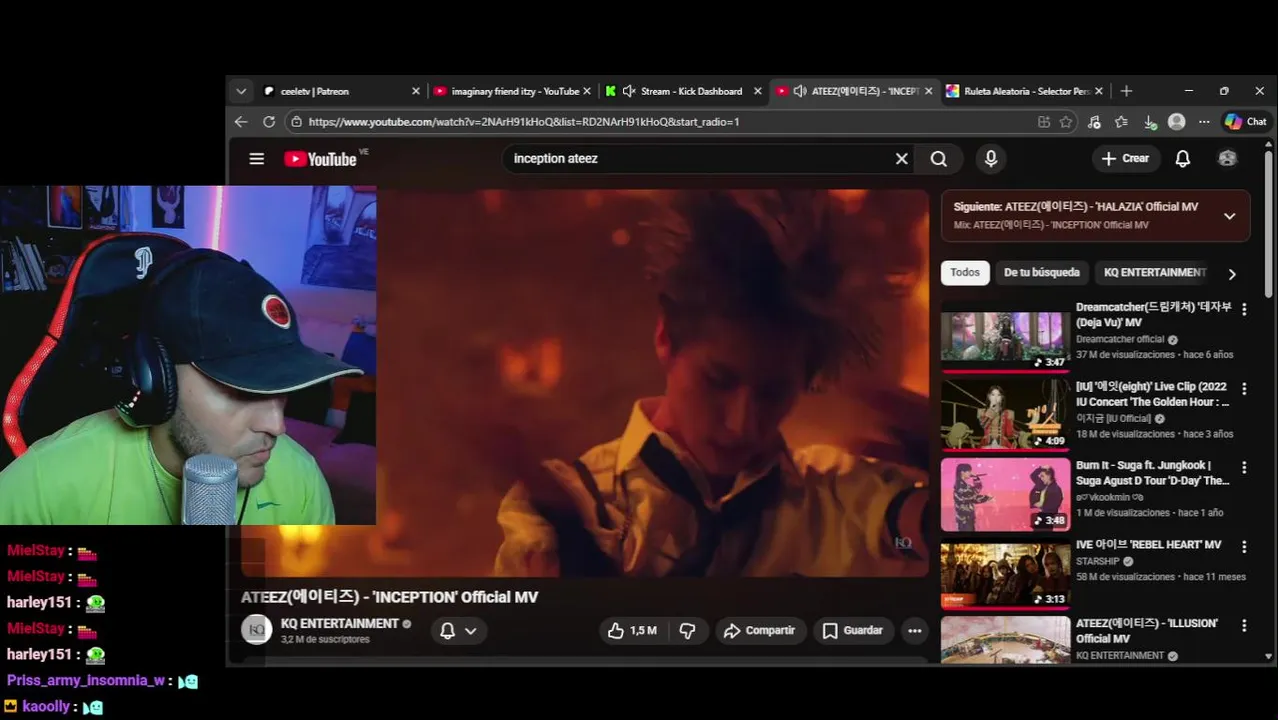Open the KQ channel avatar under the video
The image size is (1278, 720).
(257, 630)
